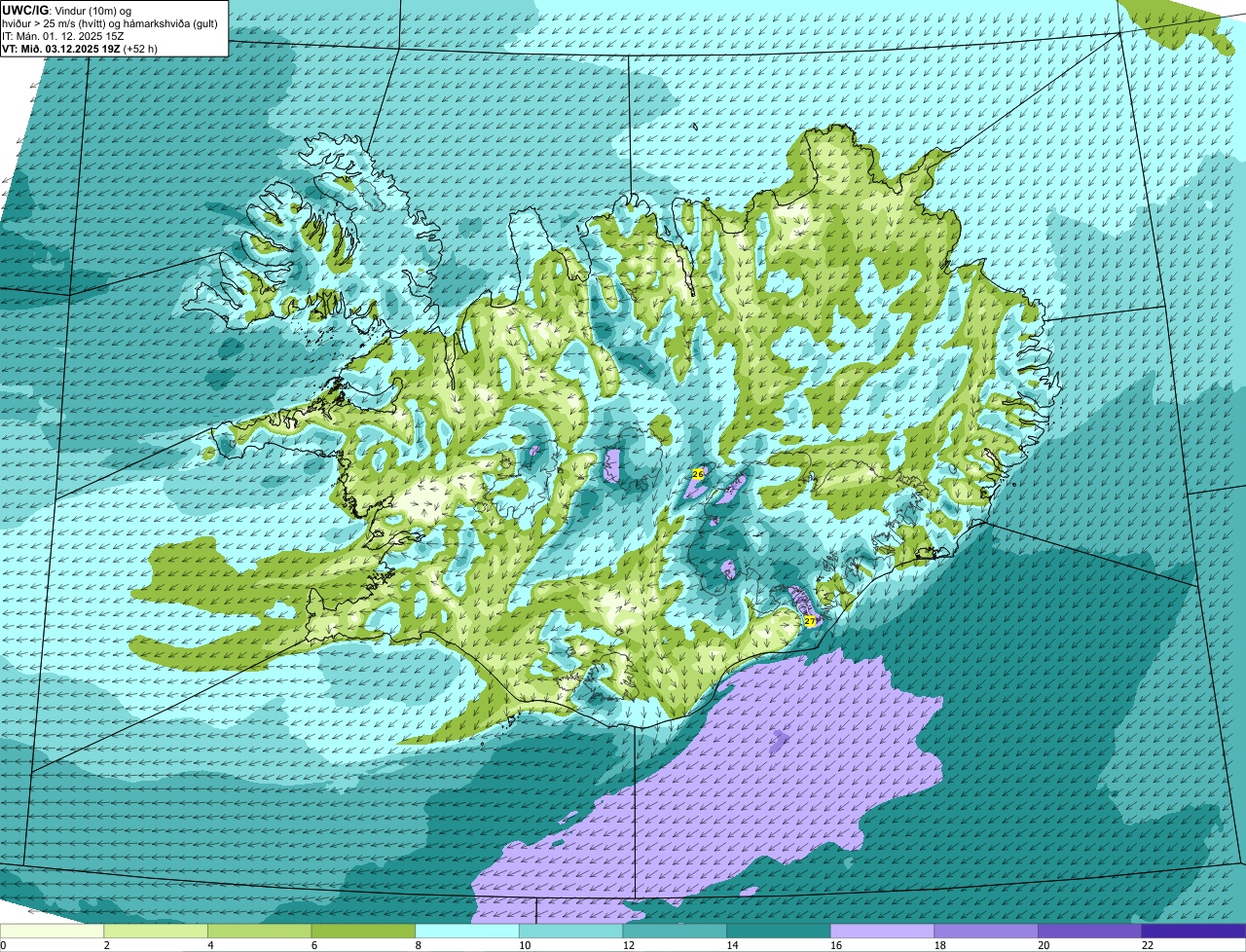
Task: Click the 16–18 m/s light lavender legend swatch
Action: (x=882, y=931)
